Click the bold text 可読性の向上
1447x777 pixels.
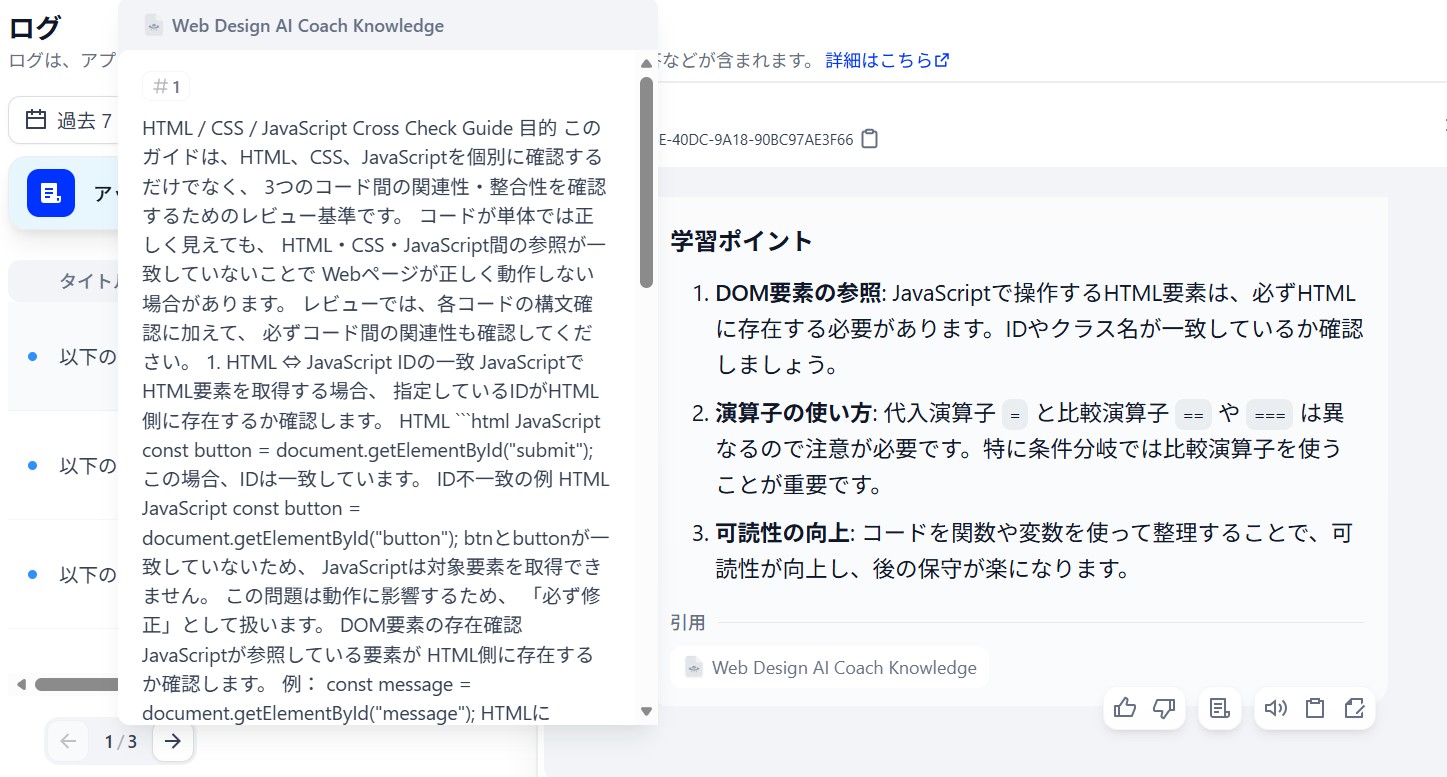[782, 533]
